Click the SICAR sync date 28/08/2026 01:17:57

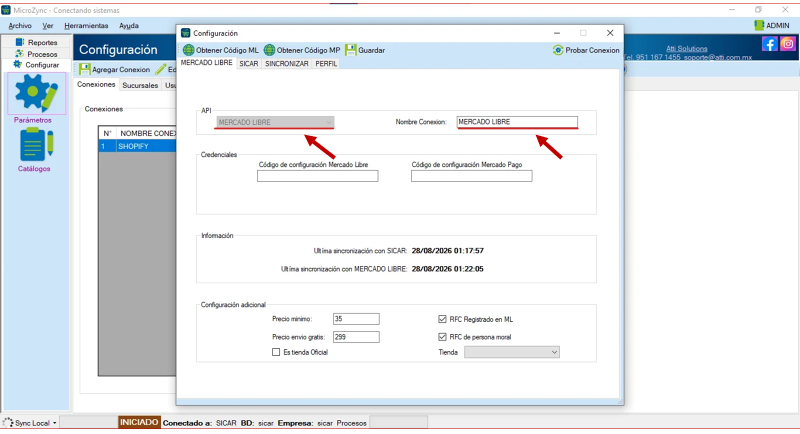[447, 251]
